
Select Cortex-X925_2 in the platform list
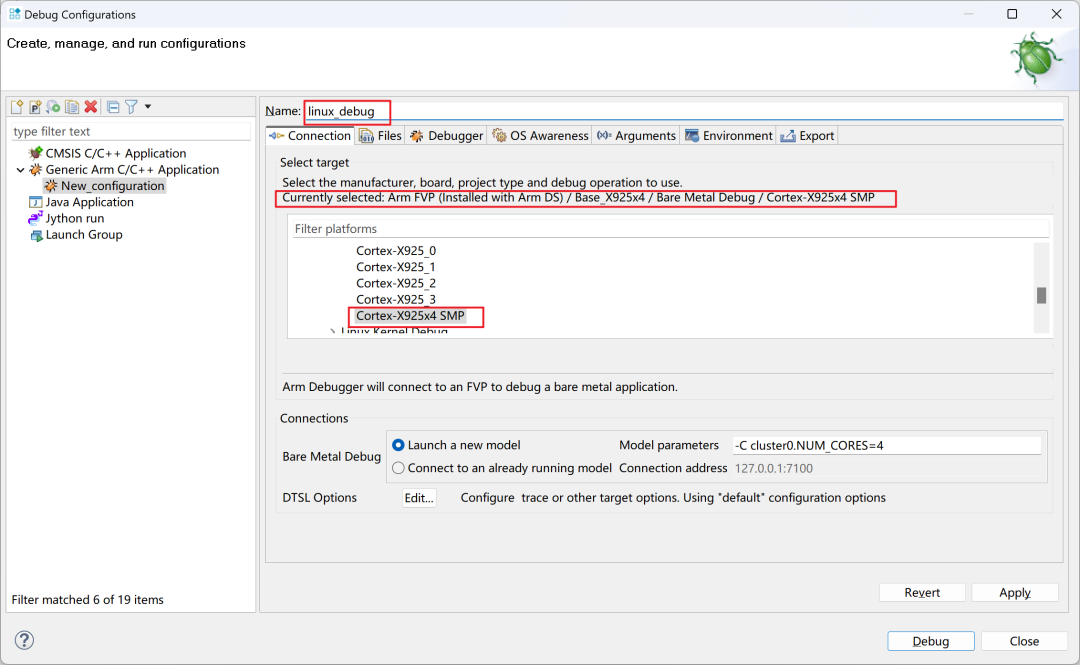click(396, 283)
